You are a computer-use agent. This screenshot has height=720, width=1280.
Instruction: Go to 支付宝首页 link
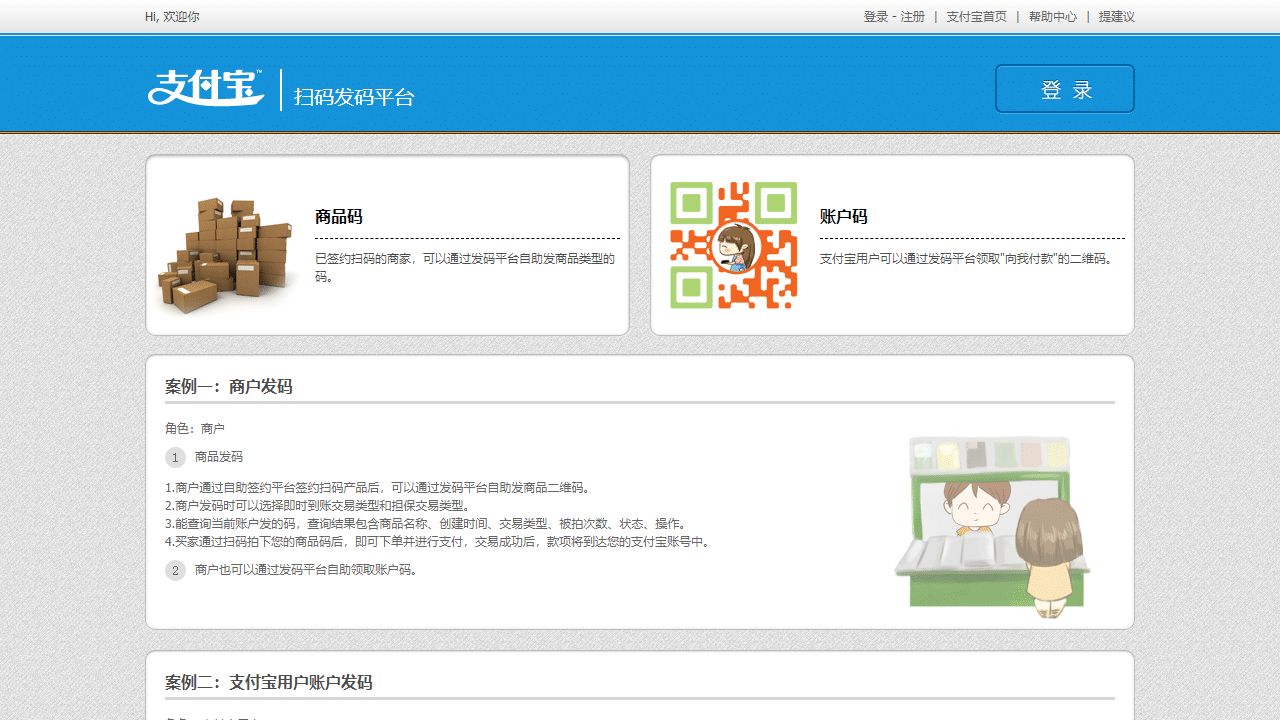[977, 17]
